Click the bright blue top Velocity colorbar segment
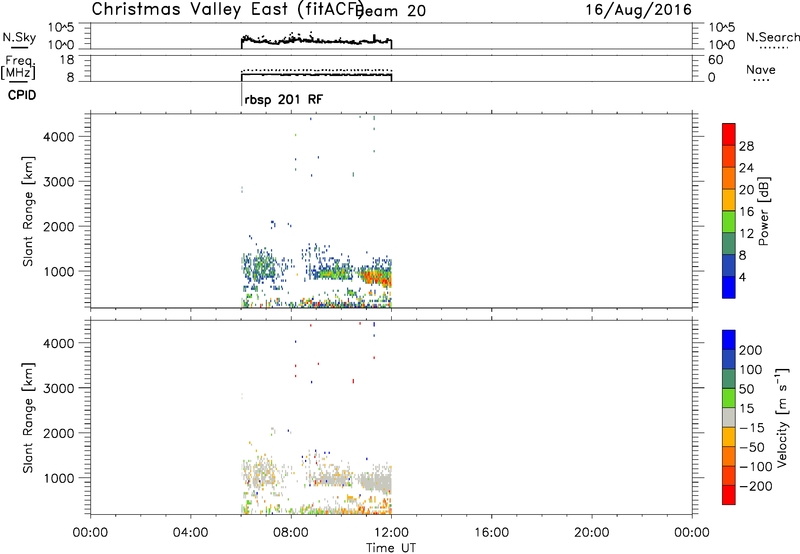800x554 pixels. (729, 340)
